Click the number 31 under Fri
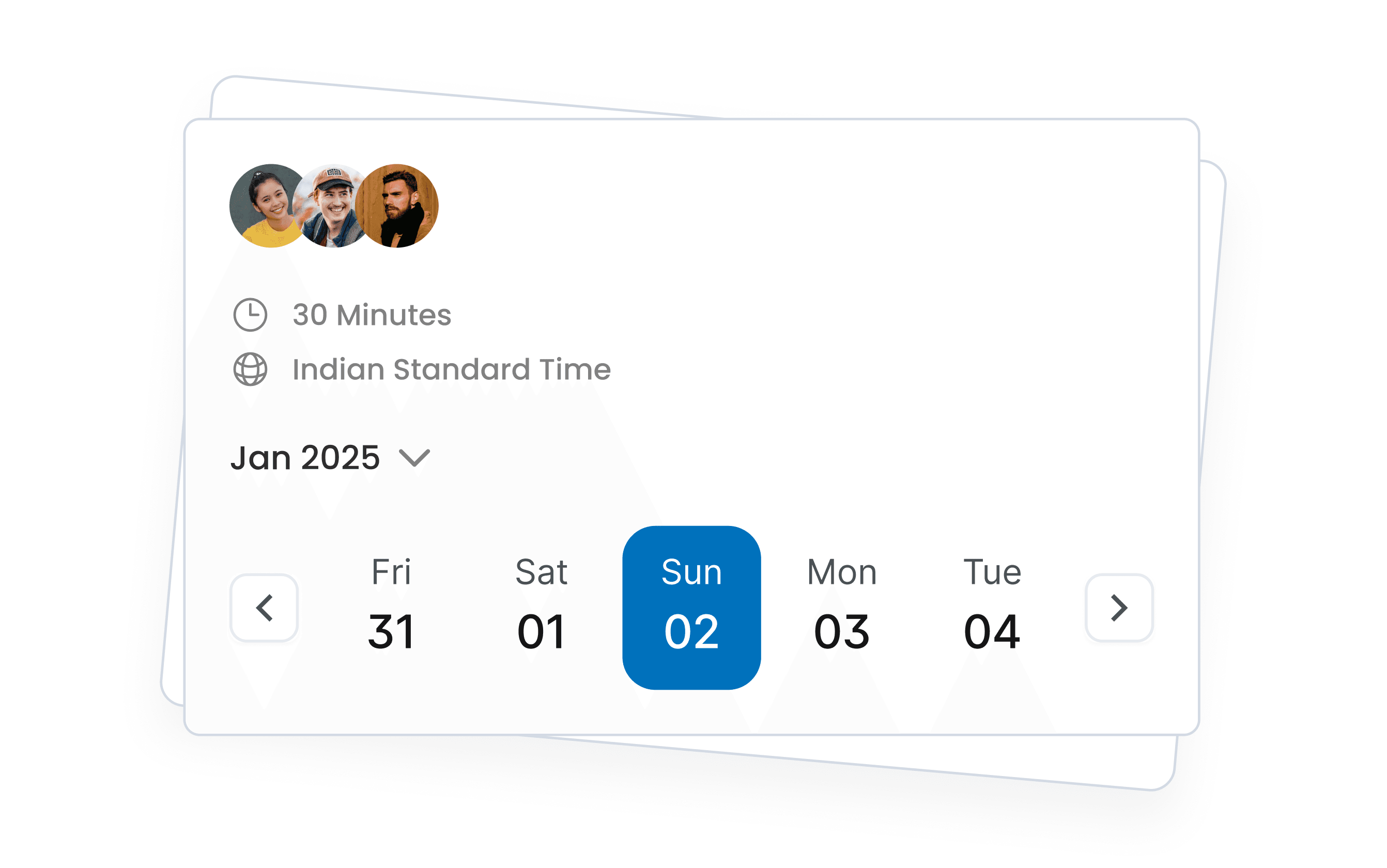Screen dimensions: 1387x868 click(392, 631)
